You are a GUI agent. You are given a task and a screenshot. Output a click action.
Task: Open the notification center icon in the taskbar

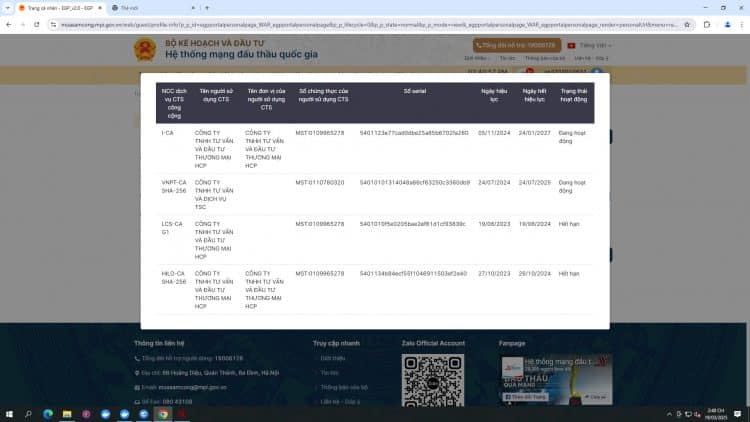[x=738, y=414]
